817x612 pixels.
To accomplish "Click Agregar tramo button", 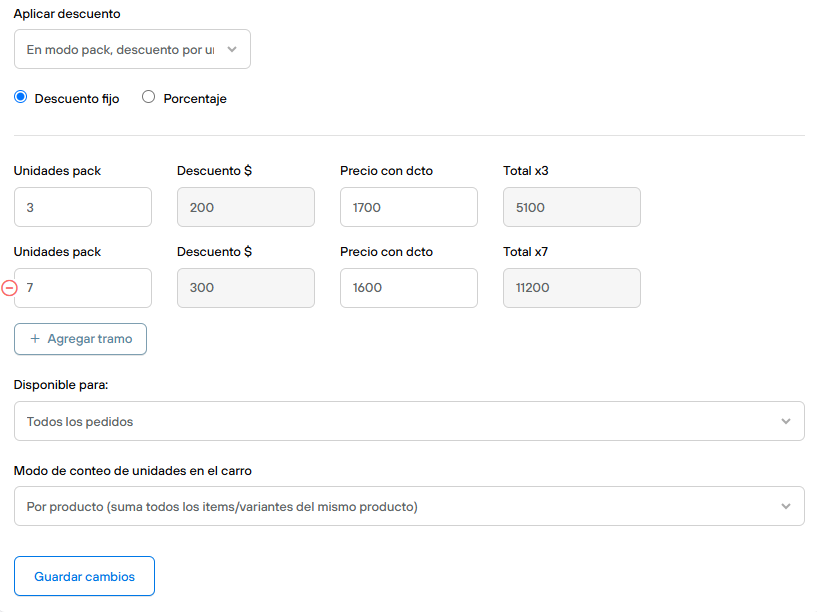I will click(x=80, y=339).
